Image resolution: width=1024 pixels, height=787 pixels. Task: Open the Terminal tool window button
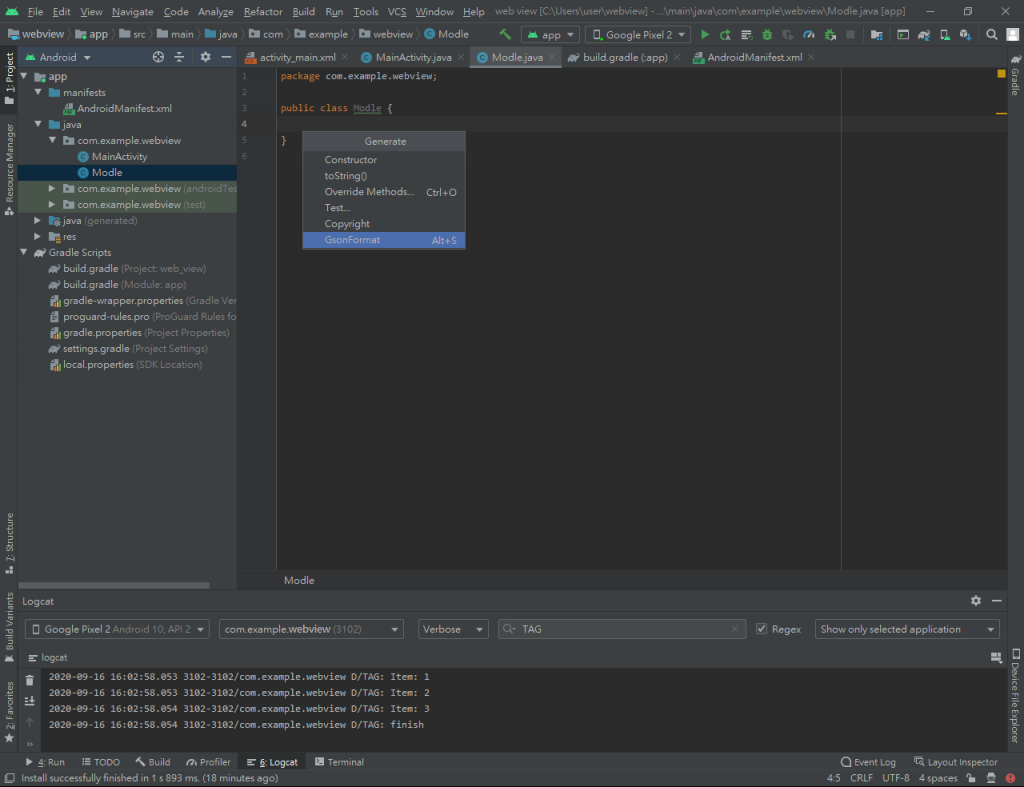(x=339, y=762)
